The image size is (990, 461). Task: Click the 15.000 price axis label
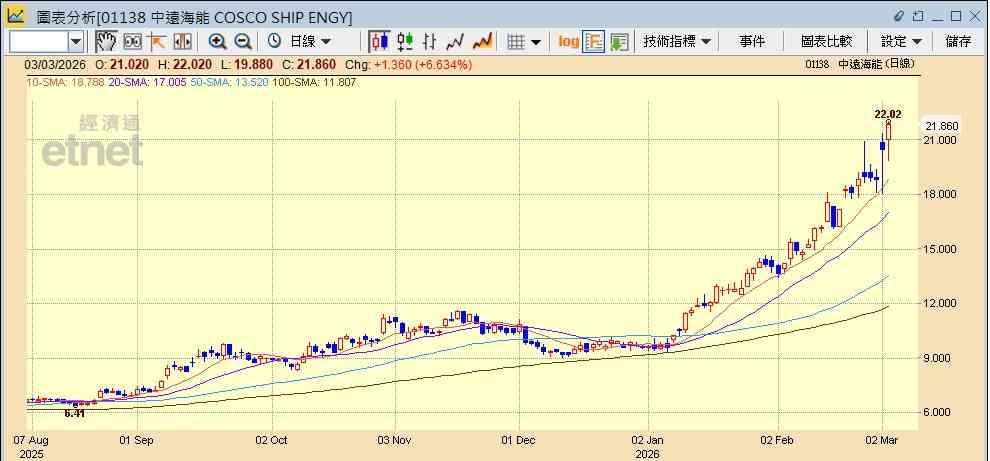[x=941, y=249]
